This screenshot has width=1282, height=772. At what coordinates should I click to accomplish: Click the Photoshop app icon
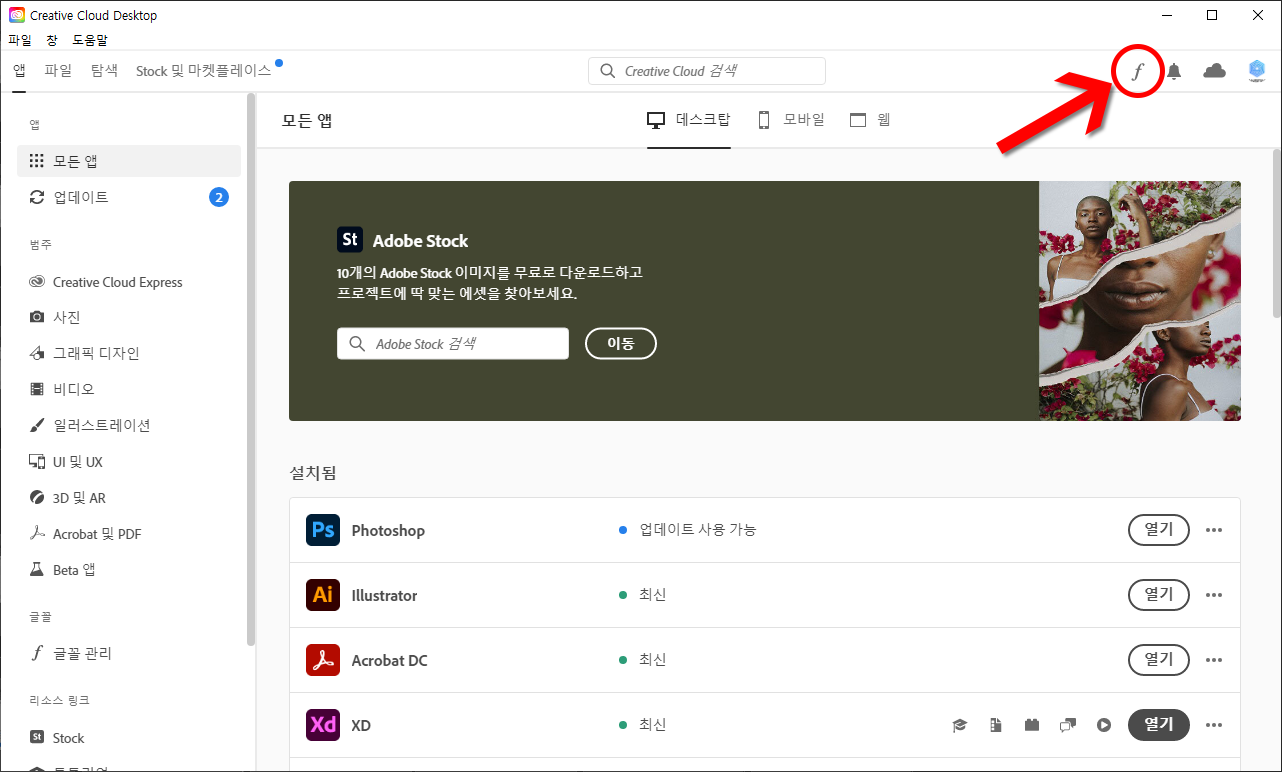[x=323, y=530]
